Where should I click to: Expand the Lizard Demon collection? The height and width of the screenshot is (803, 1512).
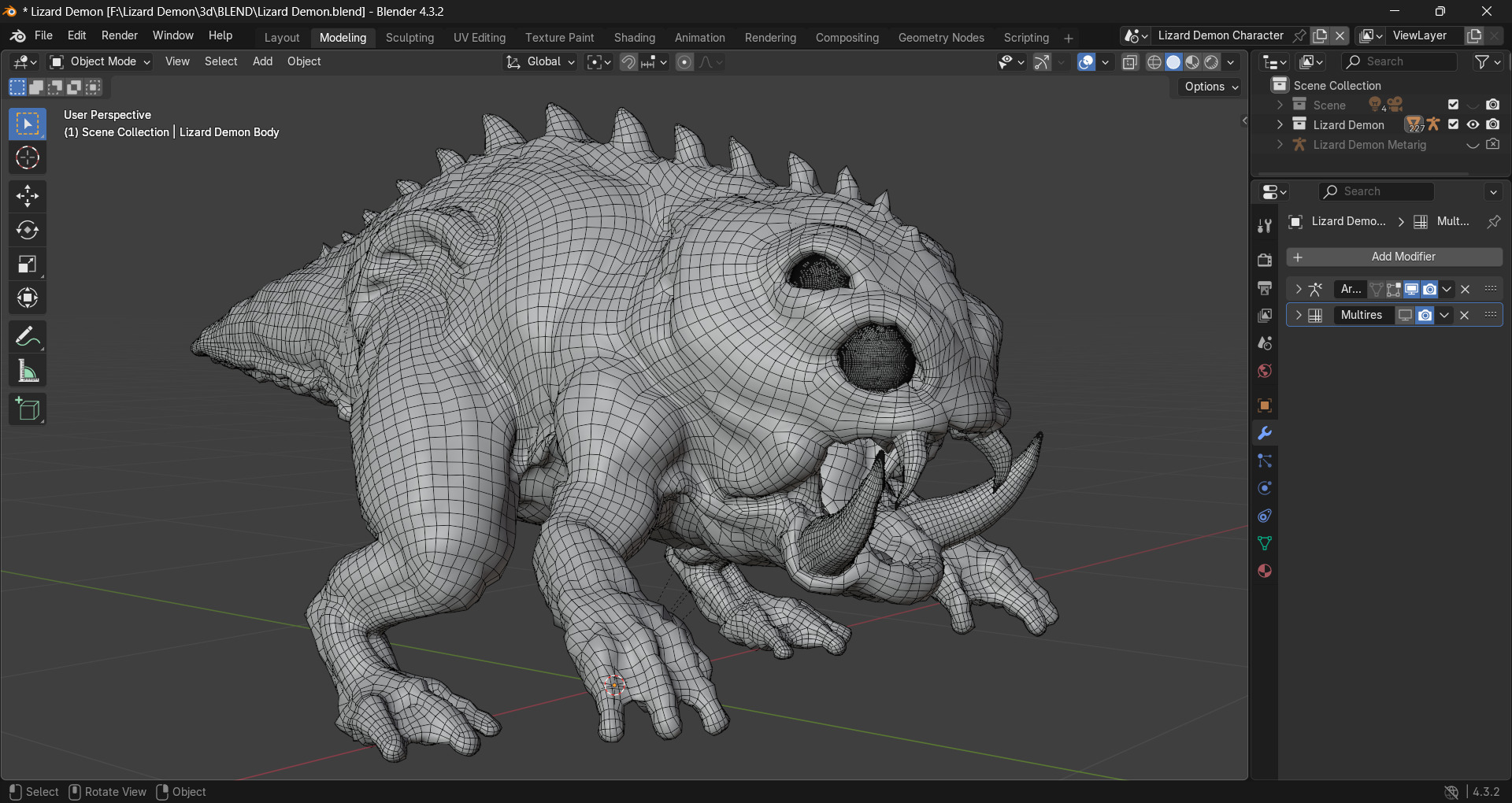click(x=1280, y=124)
